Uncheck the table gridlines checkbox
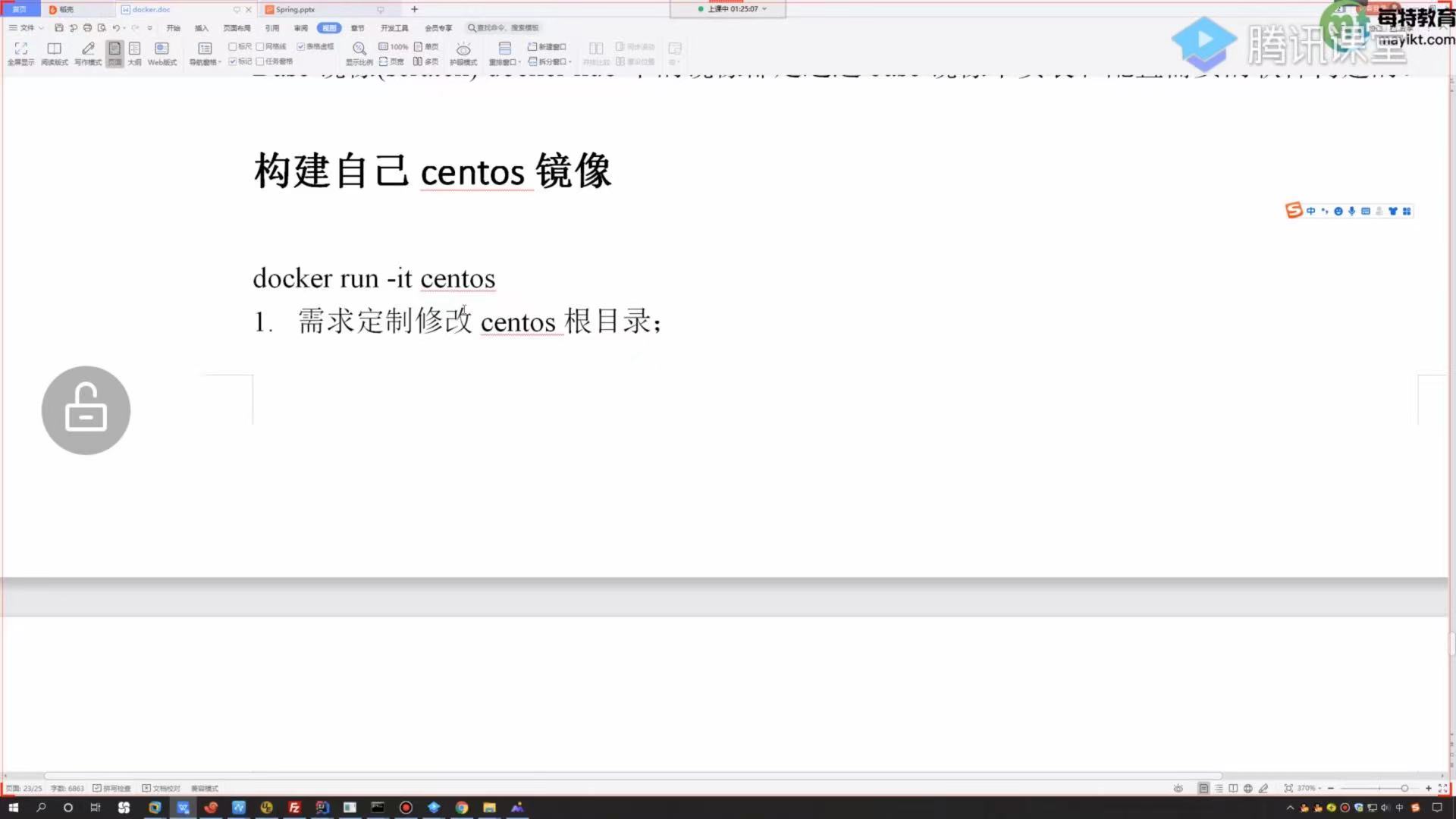Viewport: 1456px width, 819px height. coord(301,46)
